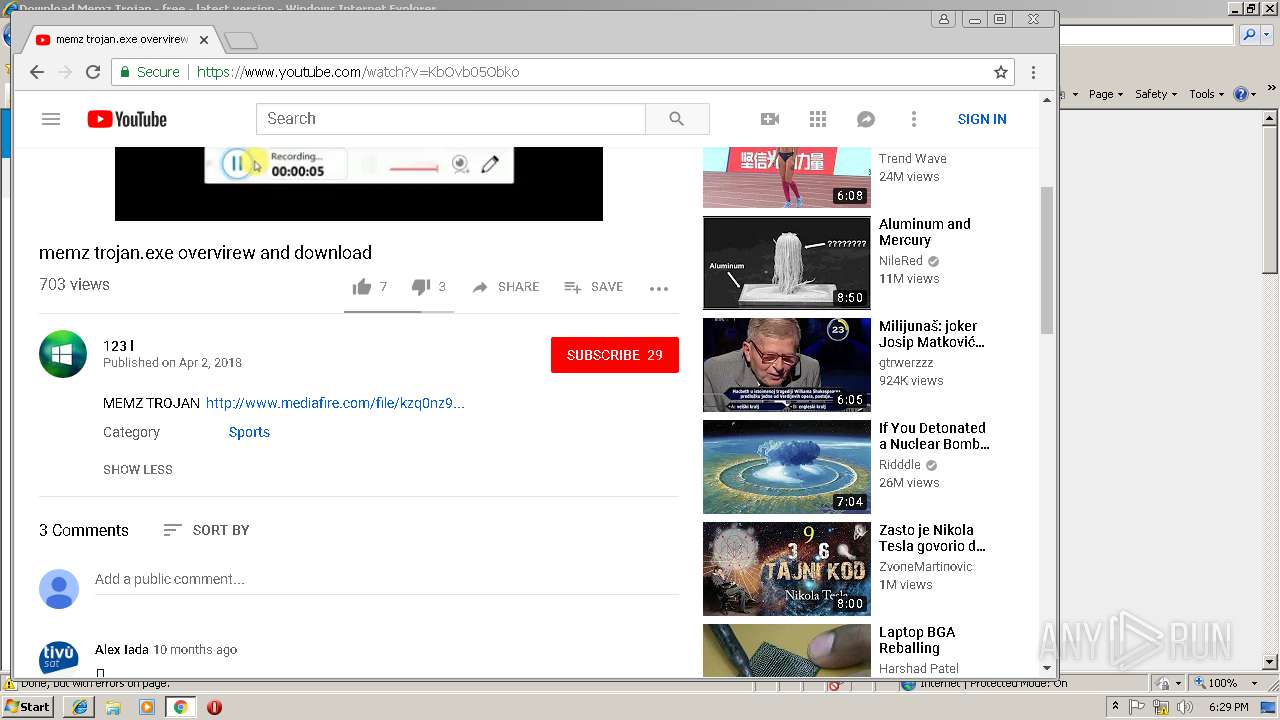Open the upload video camera icon

770,119
